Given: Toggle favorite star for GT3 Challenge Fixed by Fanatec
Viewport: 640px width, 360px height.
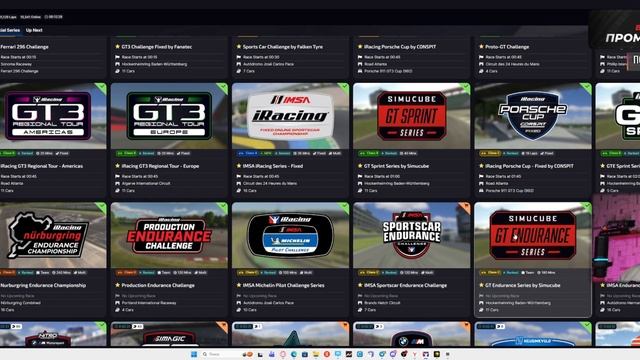Looking at the screenshot, I should (x=118, y=47).
